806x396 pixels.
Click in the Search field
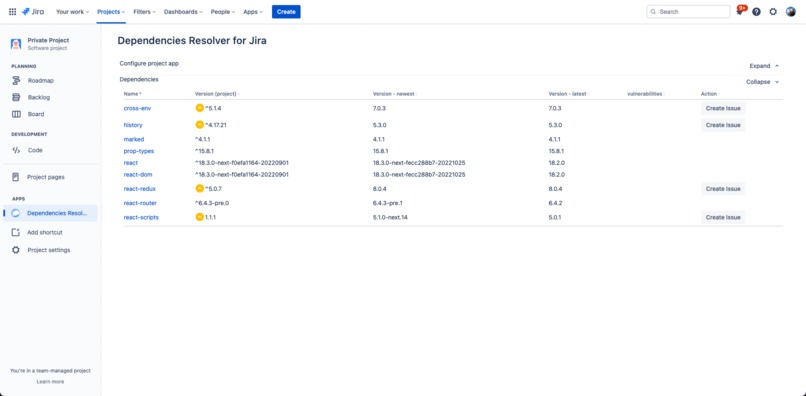click(x=688, y=11)
